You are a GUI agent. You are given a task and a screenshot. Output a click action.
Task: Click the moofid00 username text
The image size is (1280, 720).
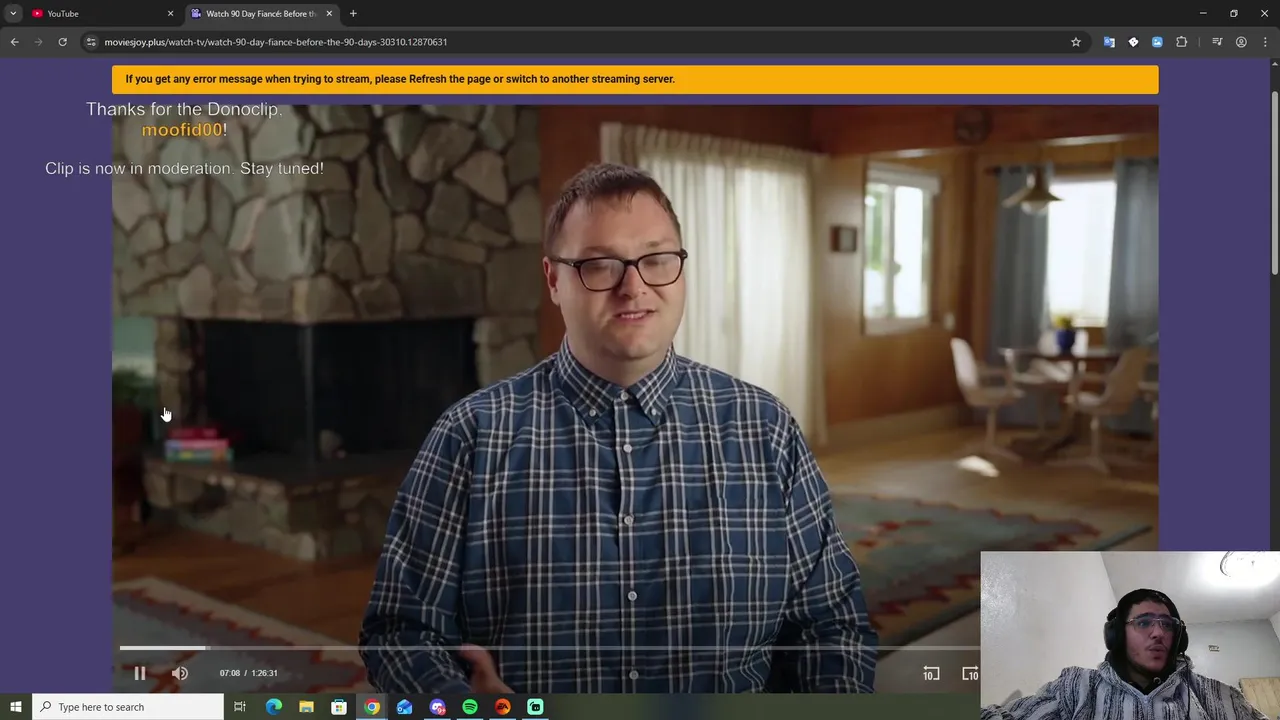click(x=181, y=130)
